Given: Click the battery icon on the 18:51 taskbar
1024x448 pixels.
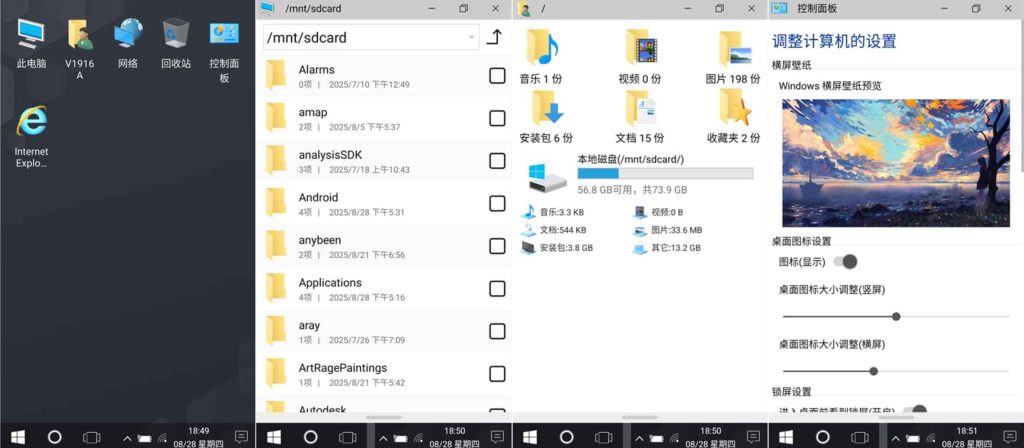Looking at the screenshot, I should [913, 438].
